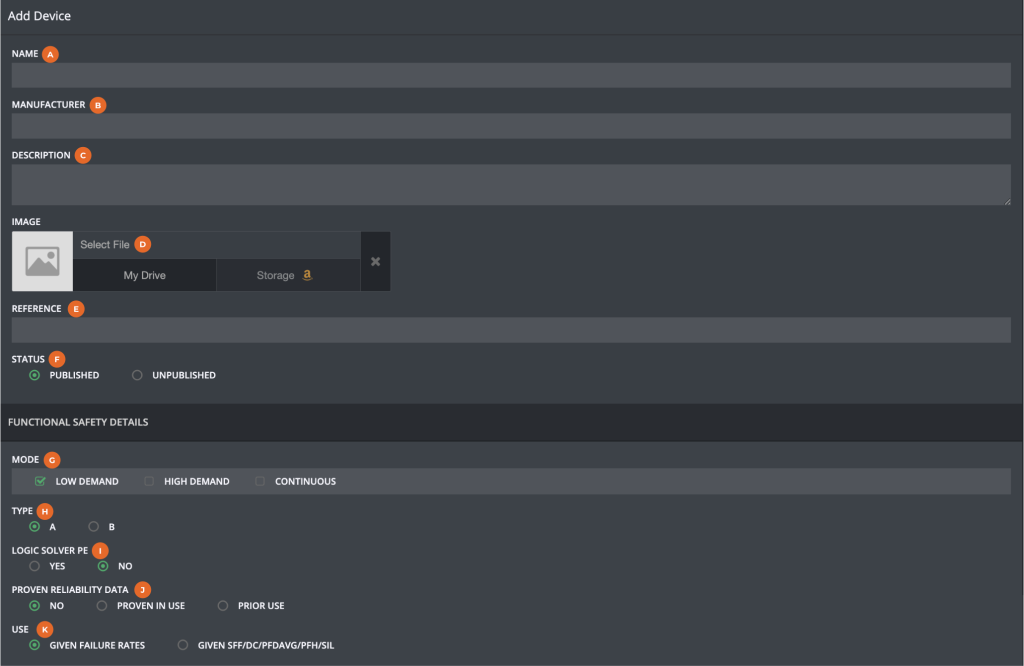Switch to the My Drive tab
Screen dimensions: 1024x666
(144, 274)
